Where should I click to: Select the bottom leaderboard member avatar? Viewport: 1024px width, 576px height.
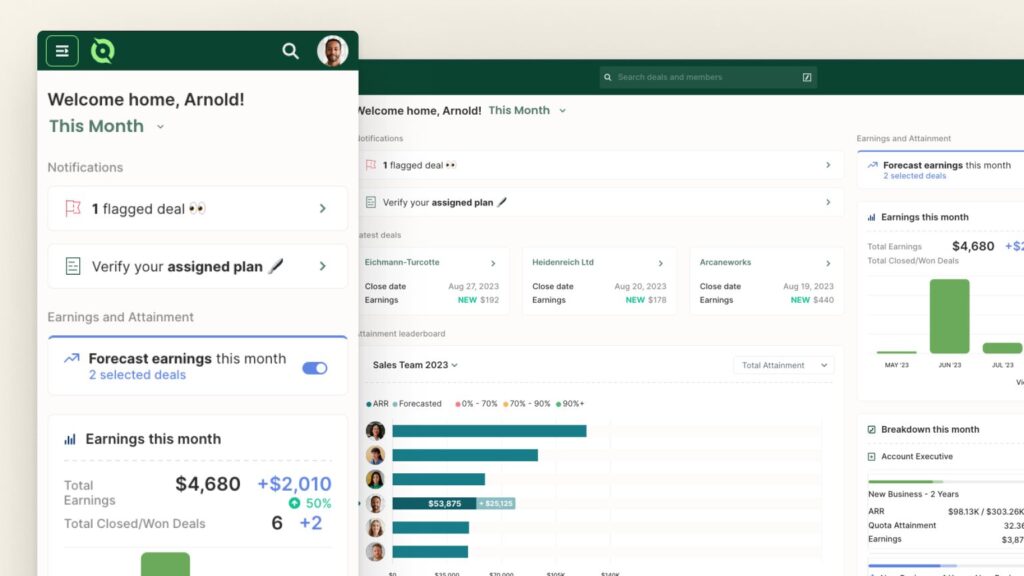click(x=376, y=552)
